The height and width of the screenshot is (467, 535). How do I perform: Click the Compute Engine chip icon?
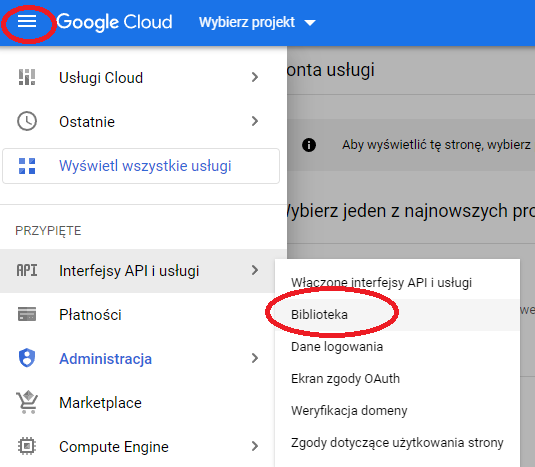tap(27, 446)
